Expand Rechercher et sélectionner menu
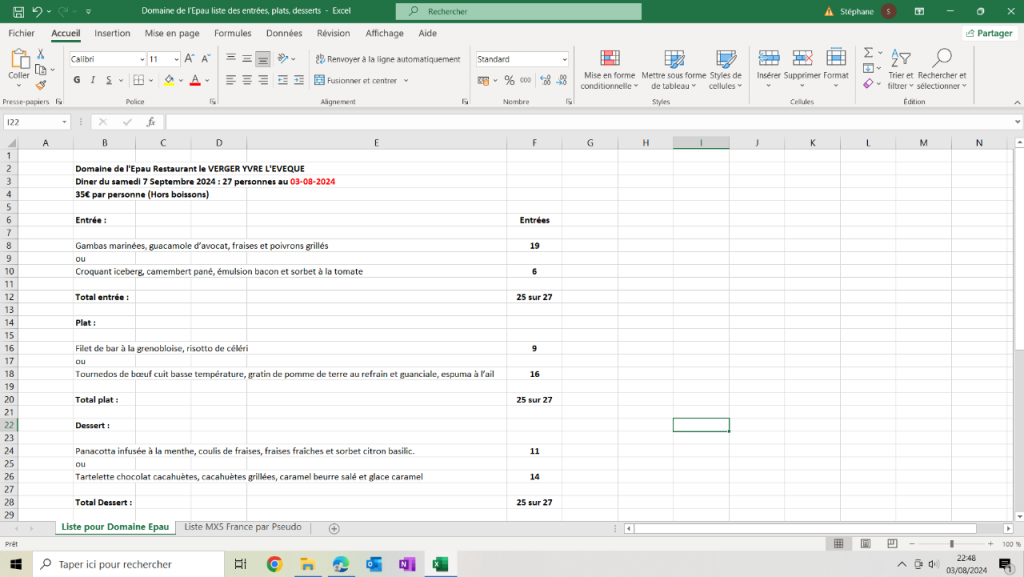The height and width of the screenshot is (577, 1024). (x=942, y=69)
